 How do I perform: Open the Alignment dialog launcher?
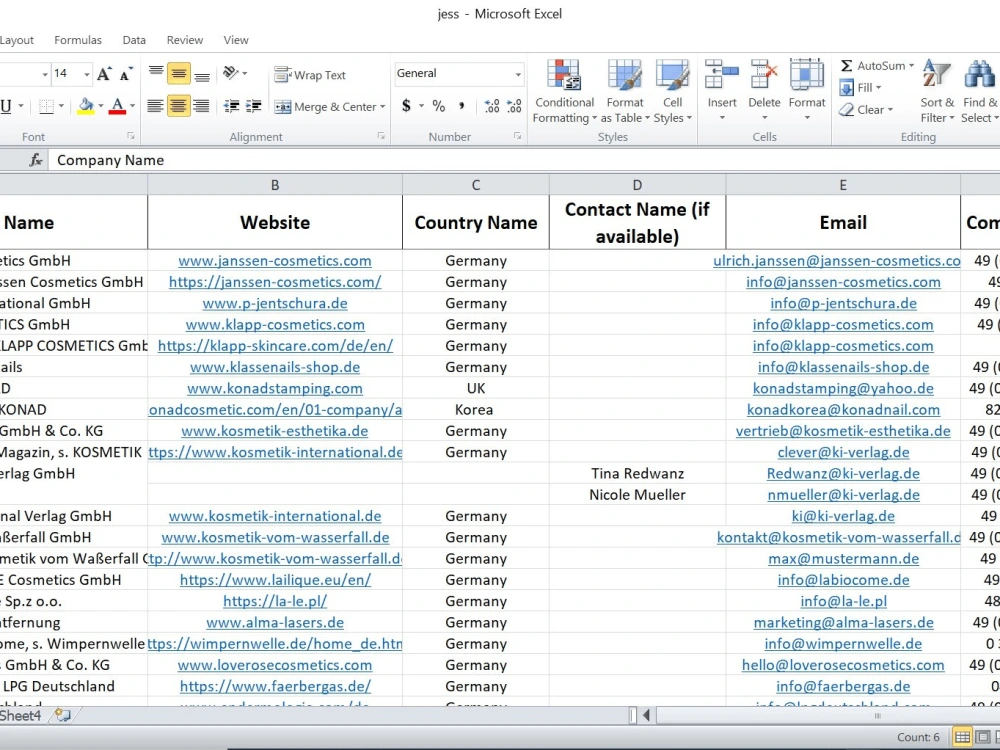point(381,136)
